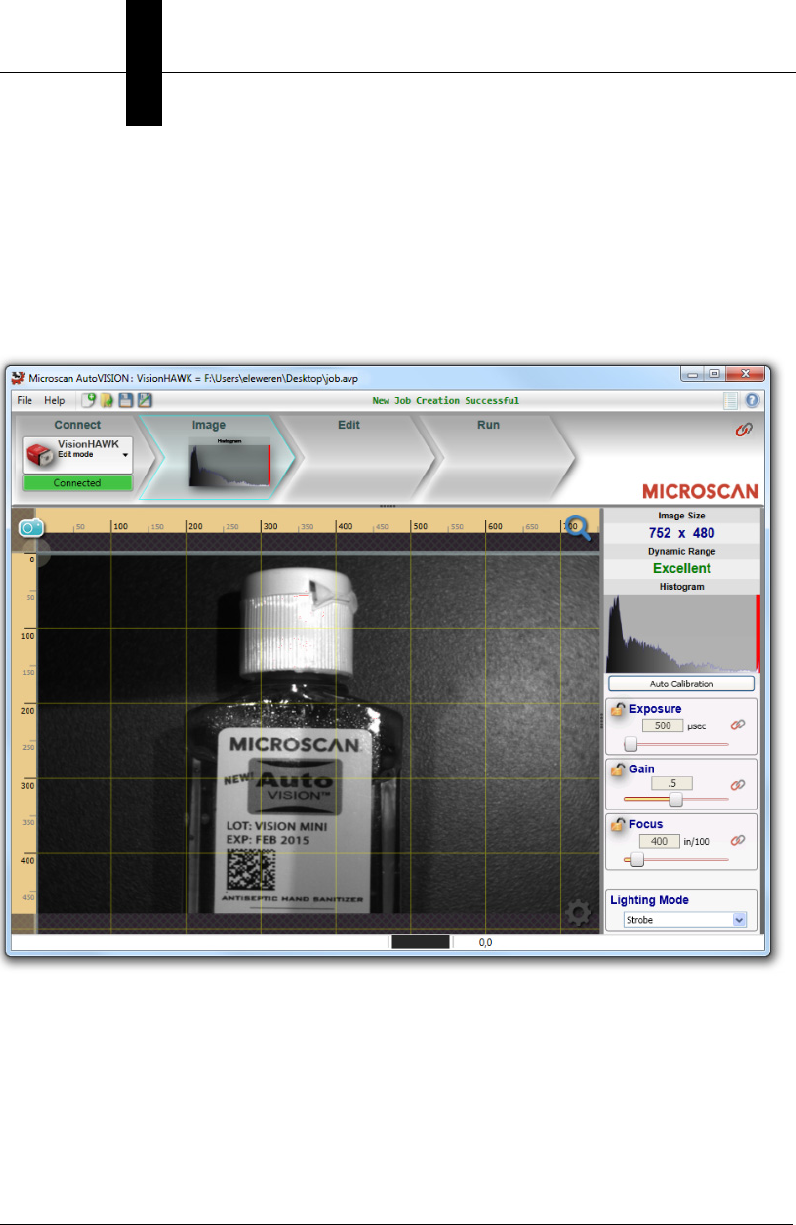Screen dimensions: 796x1225
Task: Click the MICROSCAN logo
Action: 700,491
